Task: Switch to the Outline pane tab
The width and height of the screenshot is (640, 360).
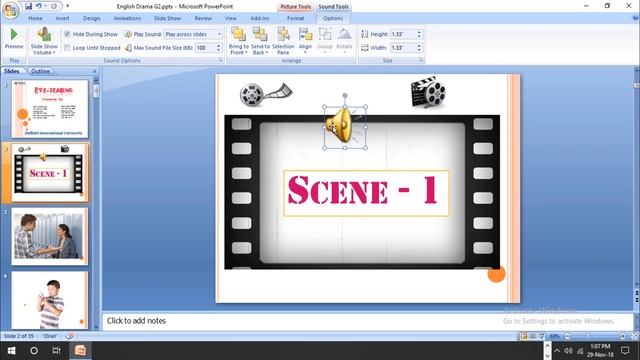Action: (x=40, y=71)
